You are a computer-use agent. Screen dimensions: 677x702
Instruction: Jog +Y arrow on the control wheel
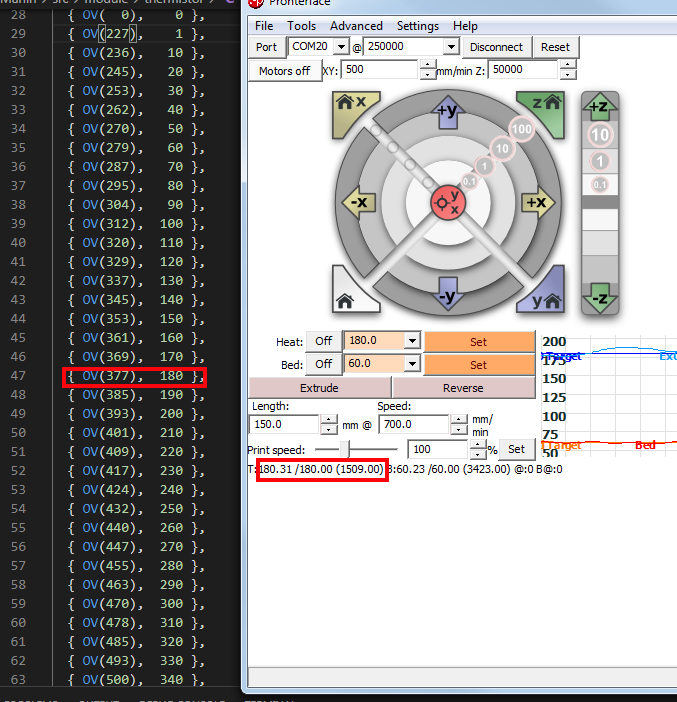(x=448, y=111)
